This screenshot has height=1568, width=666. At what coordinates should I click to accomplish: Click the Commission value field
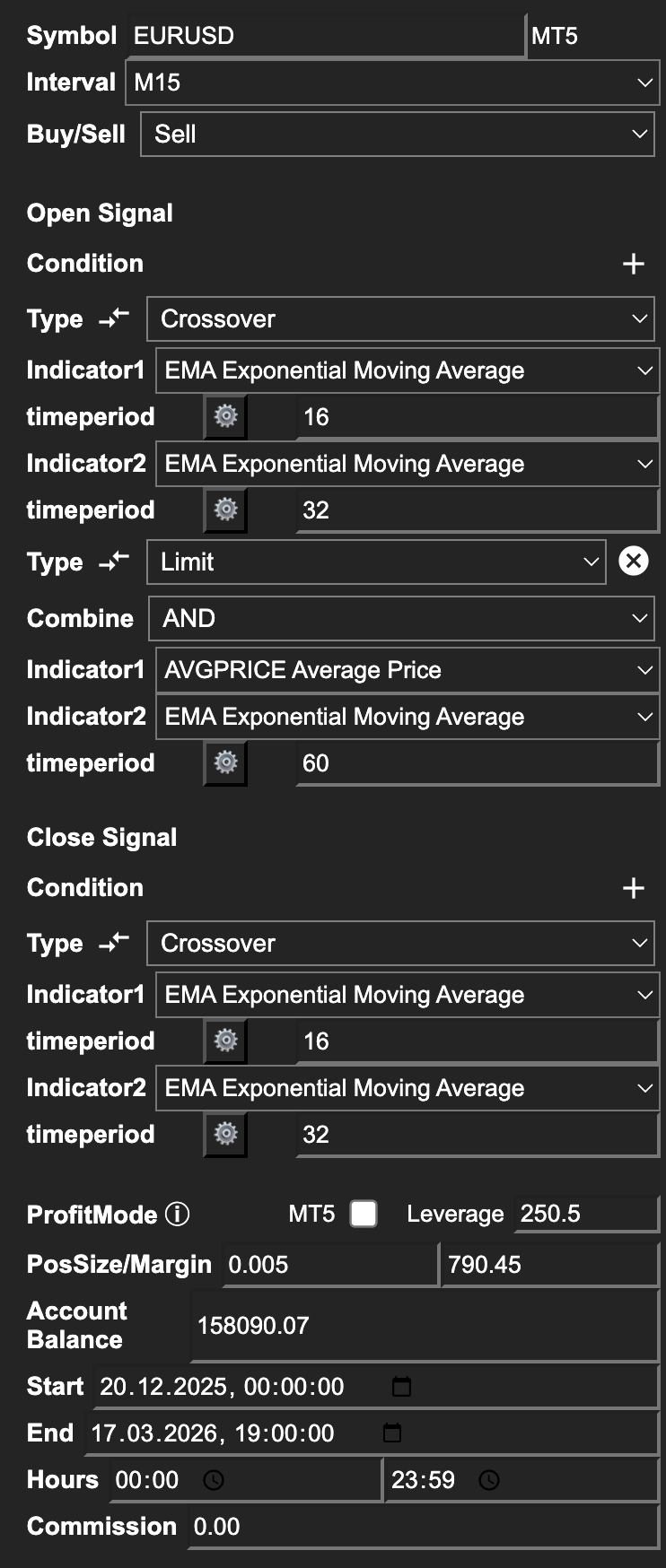click(x=423, y=1527)
